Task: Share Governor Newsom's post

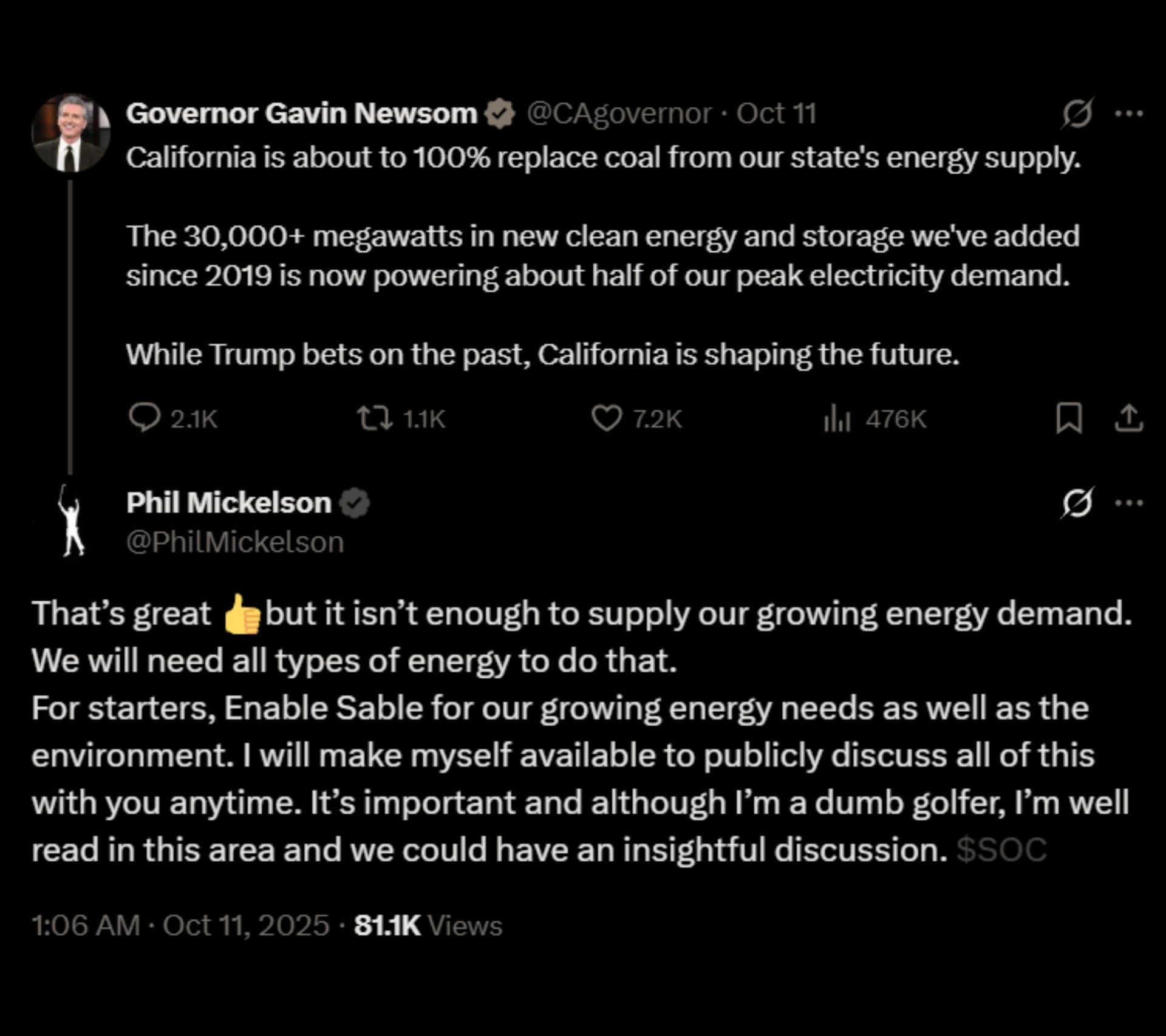Action: point(1129,418)
